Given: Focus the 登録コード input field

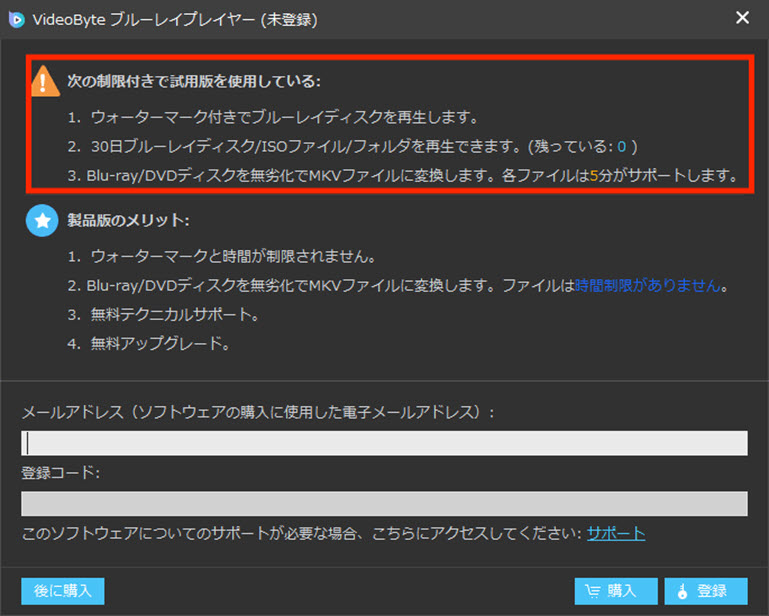Looking at the screenshot, I should pos(384,503).
